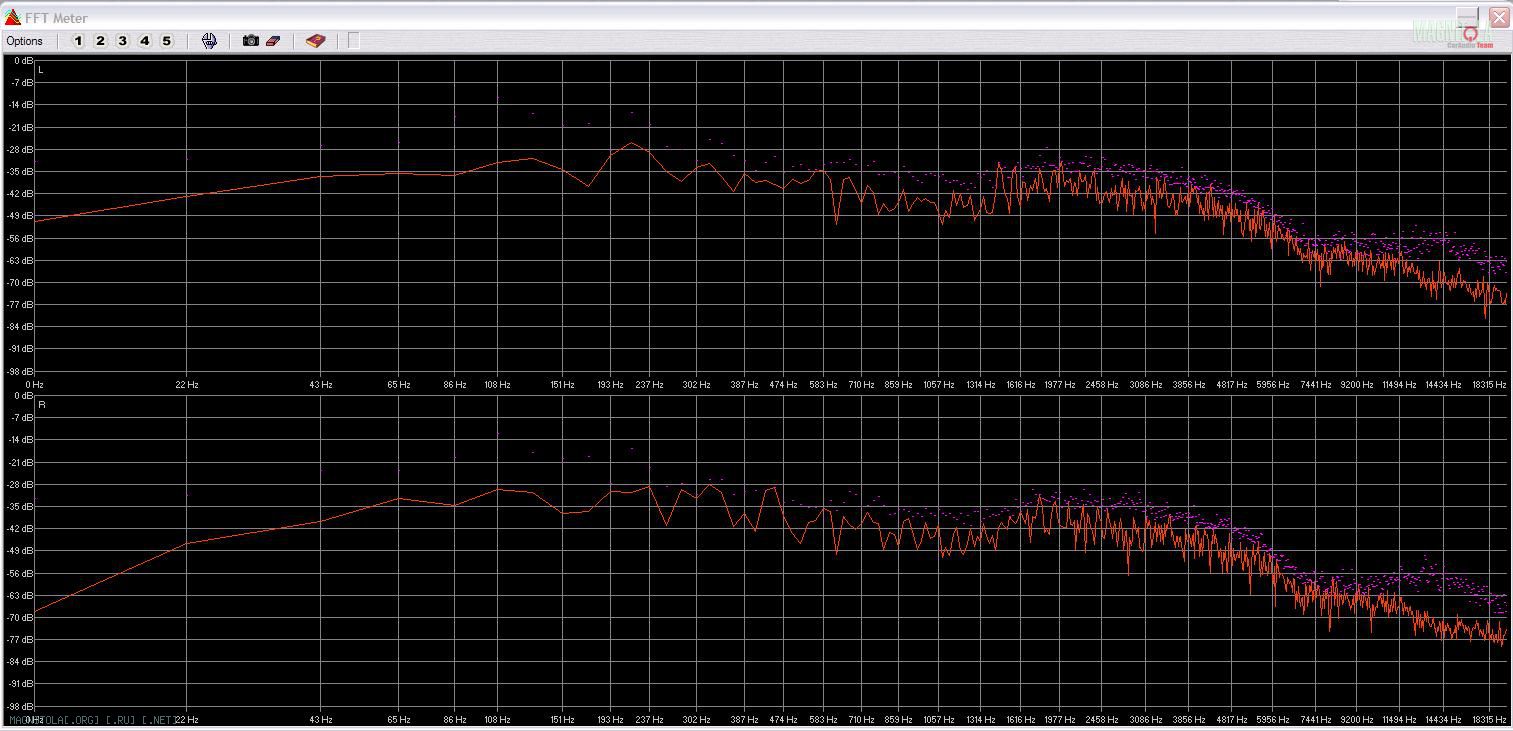Click the 18315 Hz label under L graph

pyautogui.click(x=1488, y=384)
